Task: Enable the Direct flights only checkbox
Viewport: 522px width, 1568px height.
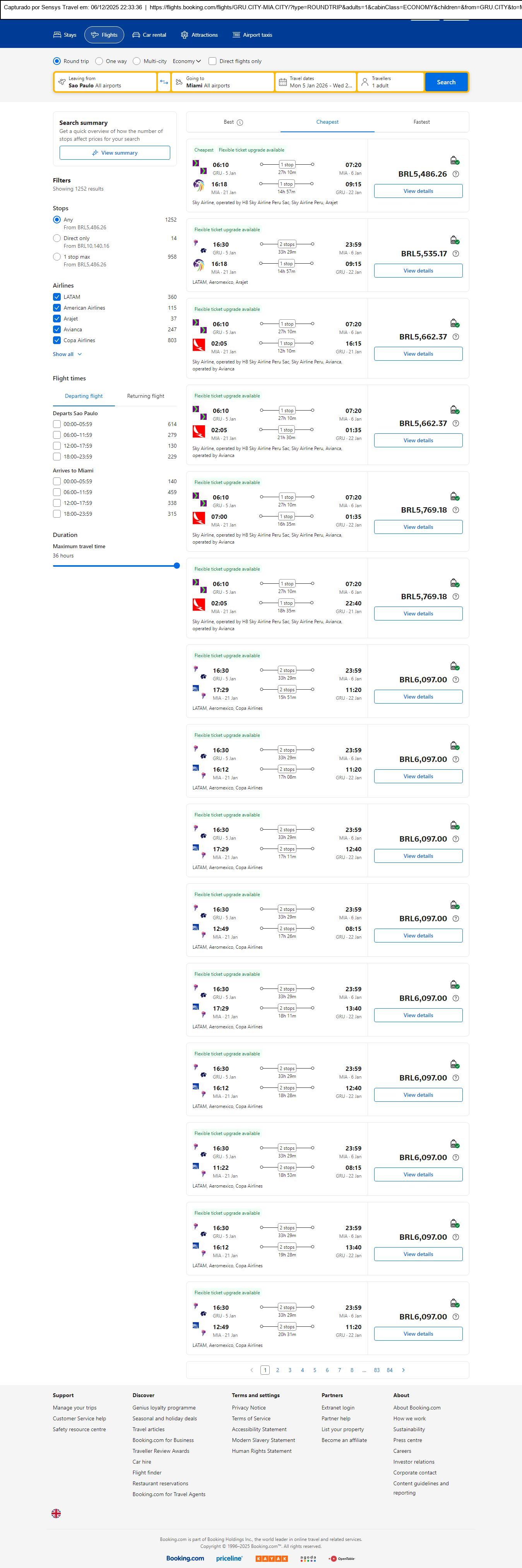Action: pyautogui.click(x=212, y=61)
